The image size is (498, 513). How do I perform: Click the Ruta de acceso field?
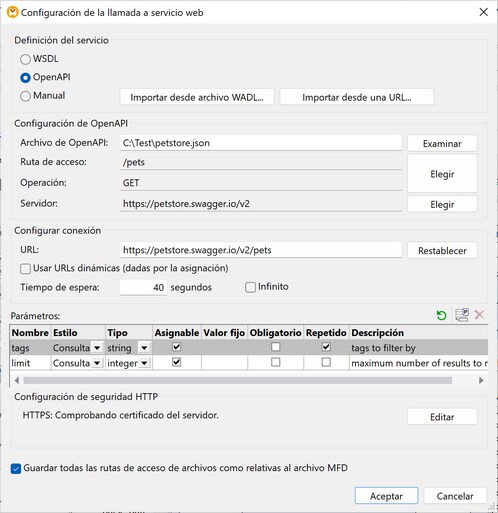coord(261,162)
